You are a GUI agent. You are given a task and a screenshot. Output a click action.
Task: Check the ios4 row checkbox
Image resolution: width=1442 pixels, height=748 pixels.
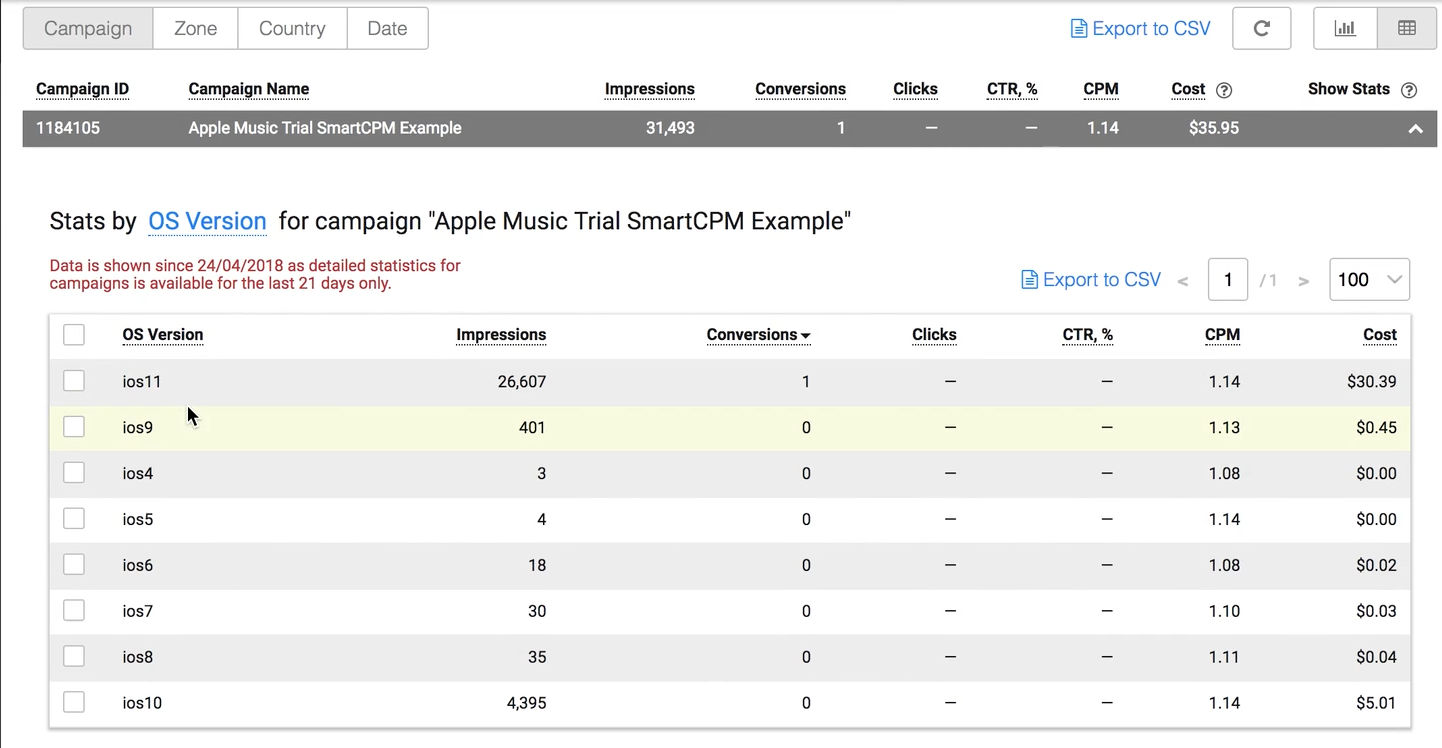[x=74, y=473]
